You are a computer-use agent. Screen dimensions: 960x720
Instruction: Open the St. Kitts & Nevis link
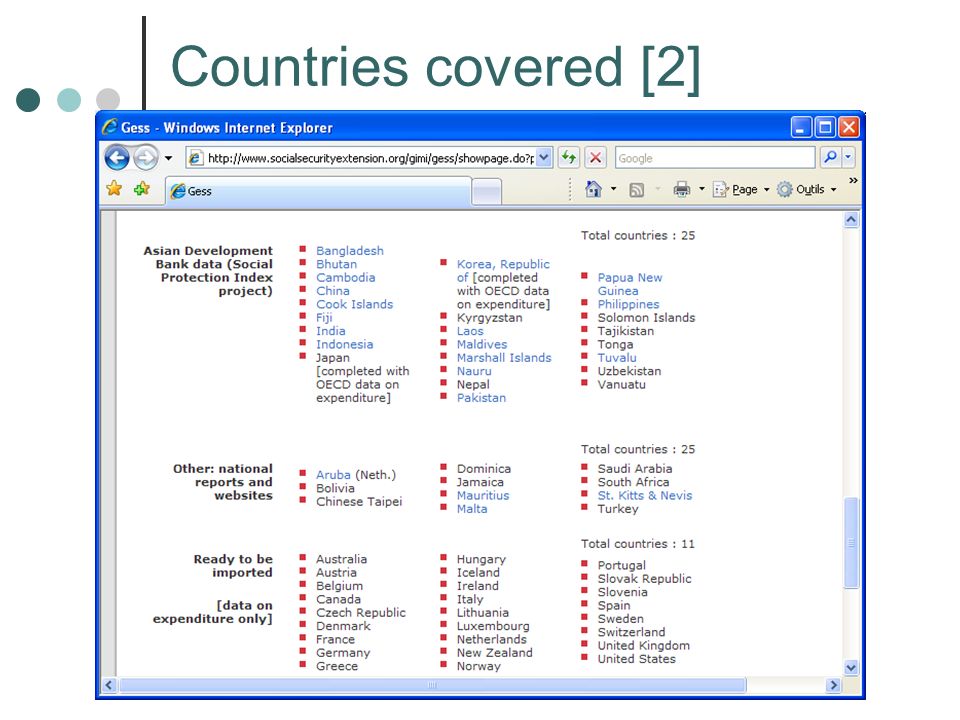pos(645,496)
